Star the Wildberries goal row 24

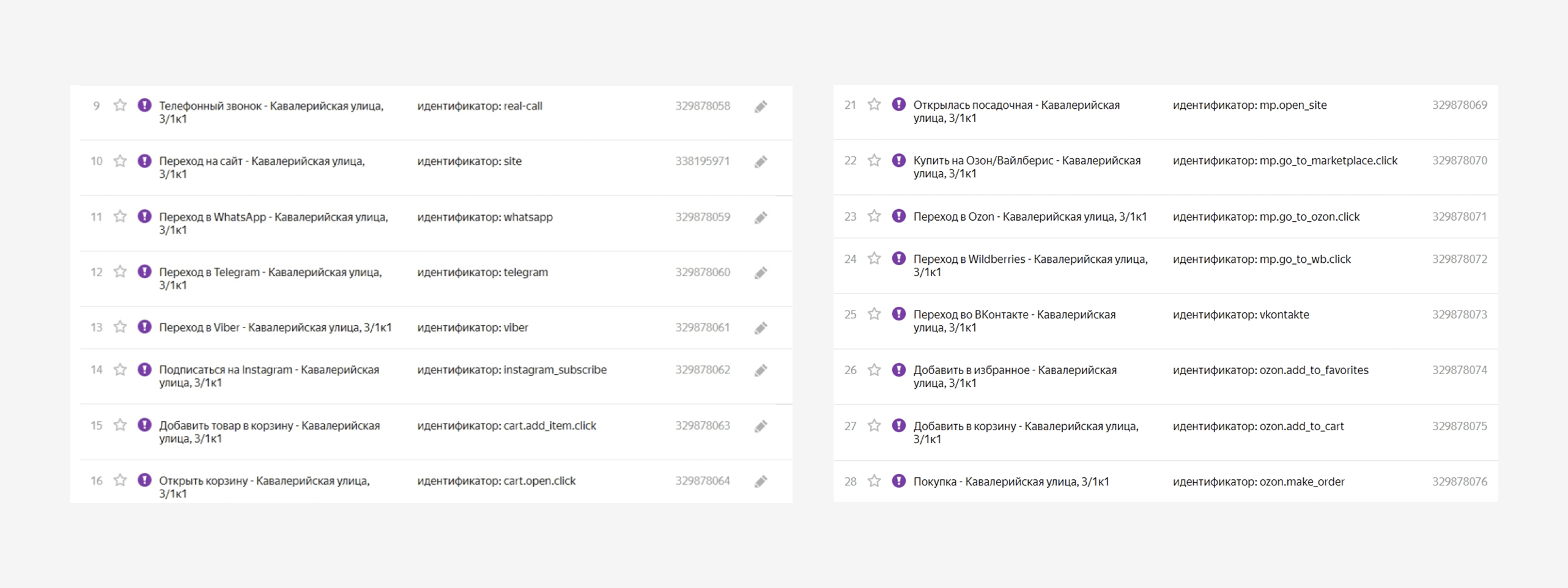pyautogui.click(x=875, y=259)
